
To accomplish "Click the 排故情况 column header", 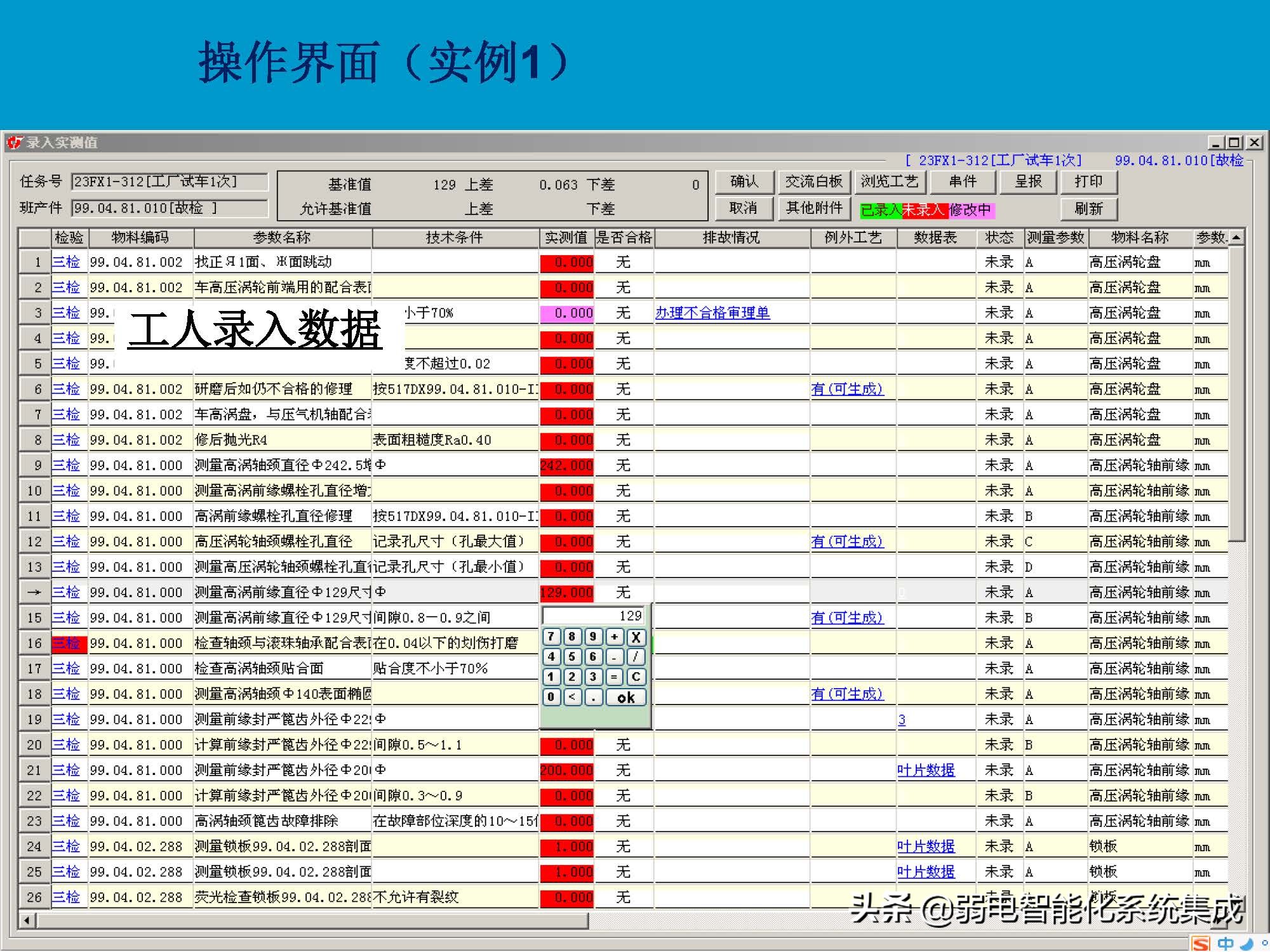I will point(732,237).
